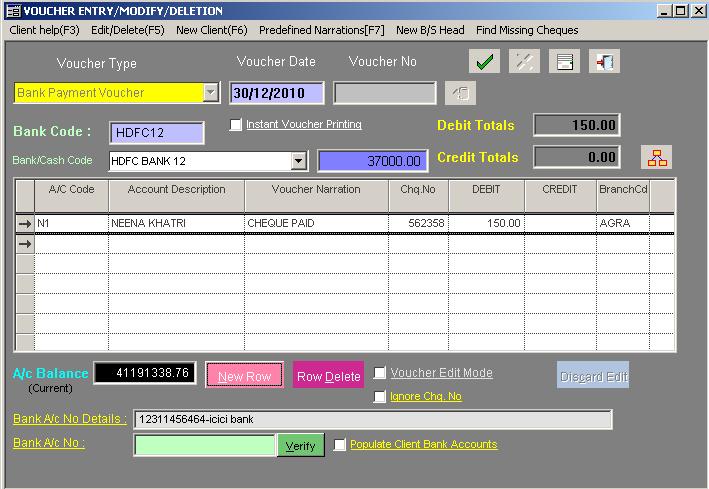
Task: Click the voucher list icon
Action: (x=565, y=62)
